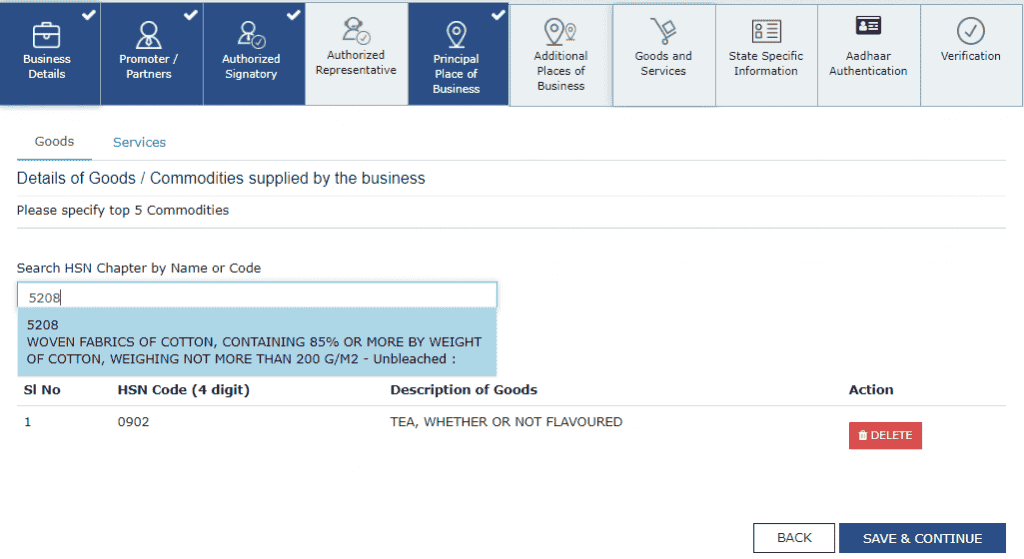Open the Promoter / Partners person icon
This screenshot has width=1024, height=559.
pos(149,33)
